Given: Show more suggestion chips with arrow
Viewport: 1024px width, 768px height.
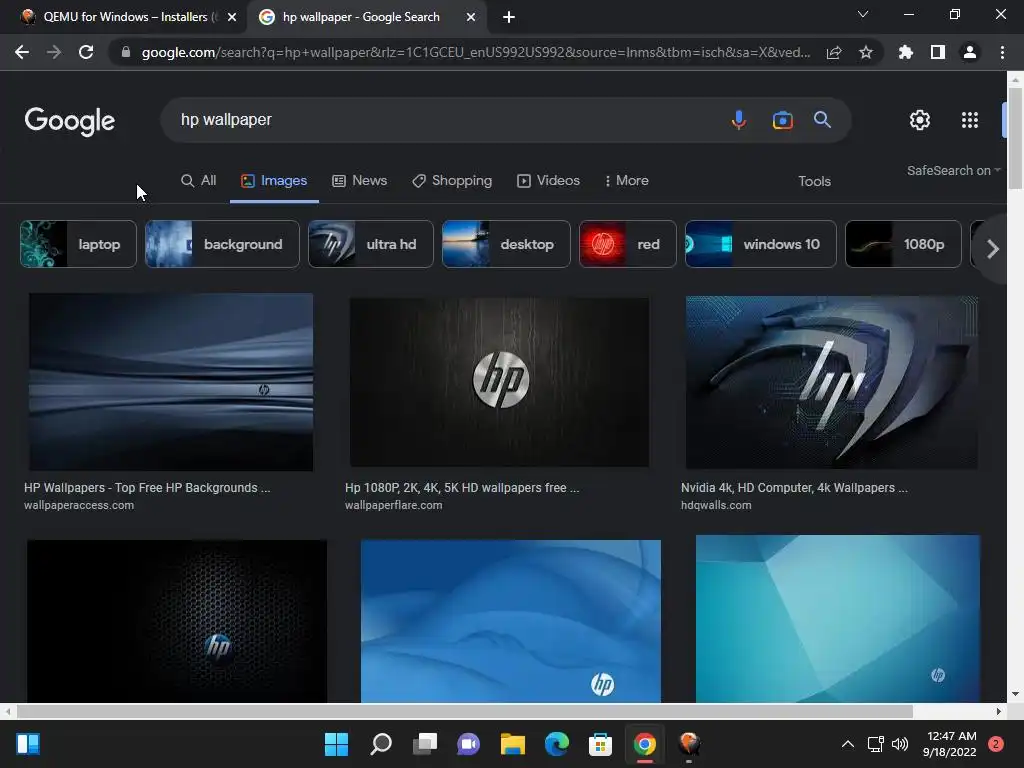Looking at the screenshot, I should (x=993, y=249).
